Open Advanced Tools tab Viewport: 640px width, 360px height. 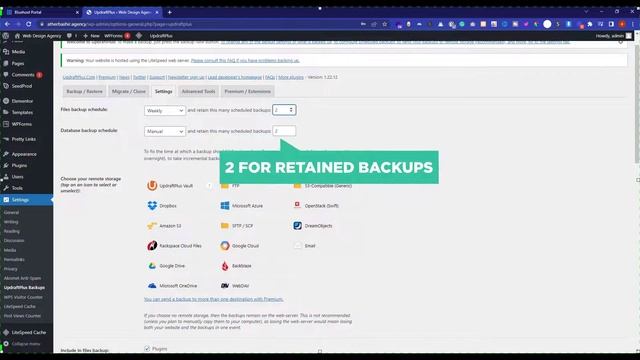pyautogui.click(x=198, y=91)
